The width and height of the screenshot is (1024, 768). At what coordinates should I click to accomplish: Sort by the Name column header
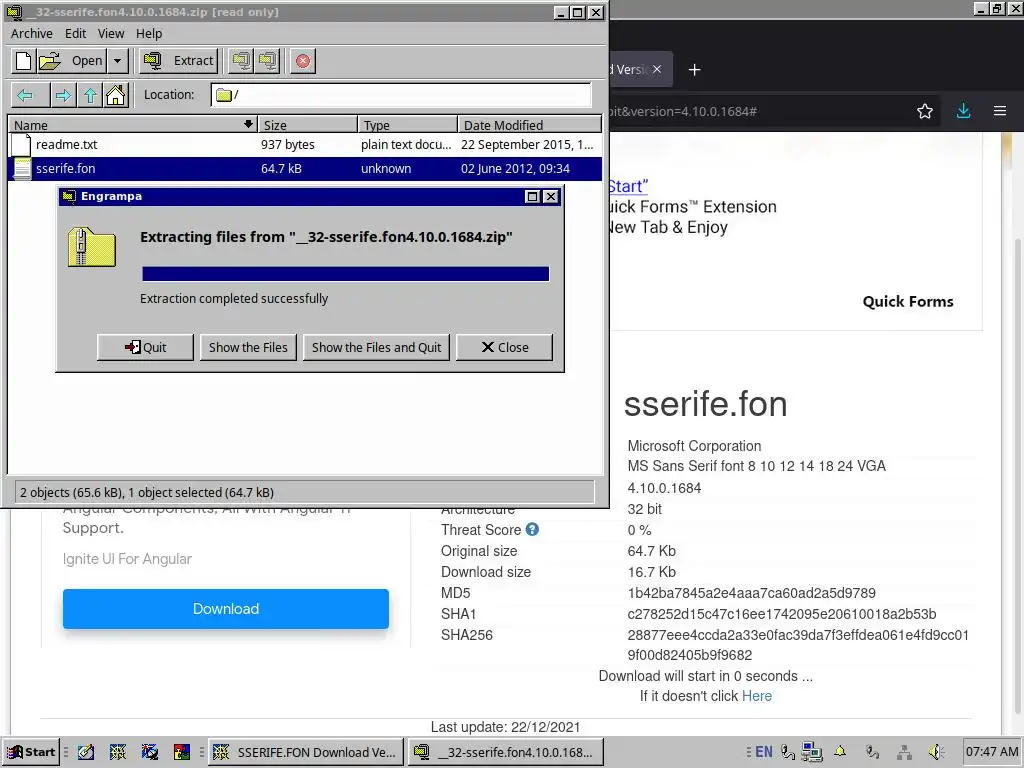click(x=133, y=125)
